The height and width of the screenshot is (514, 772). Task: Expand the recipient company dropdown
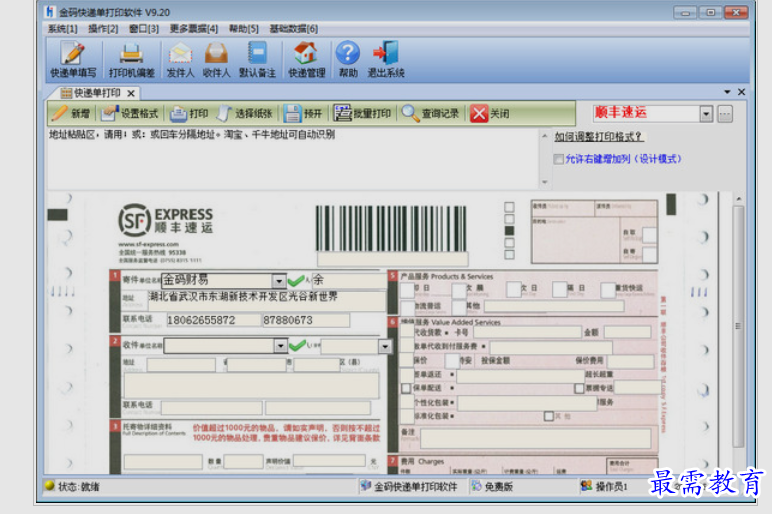(281, 346)
